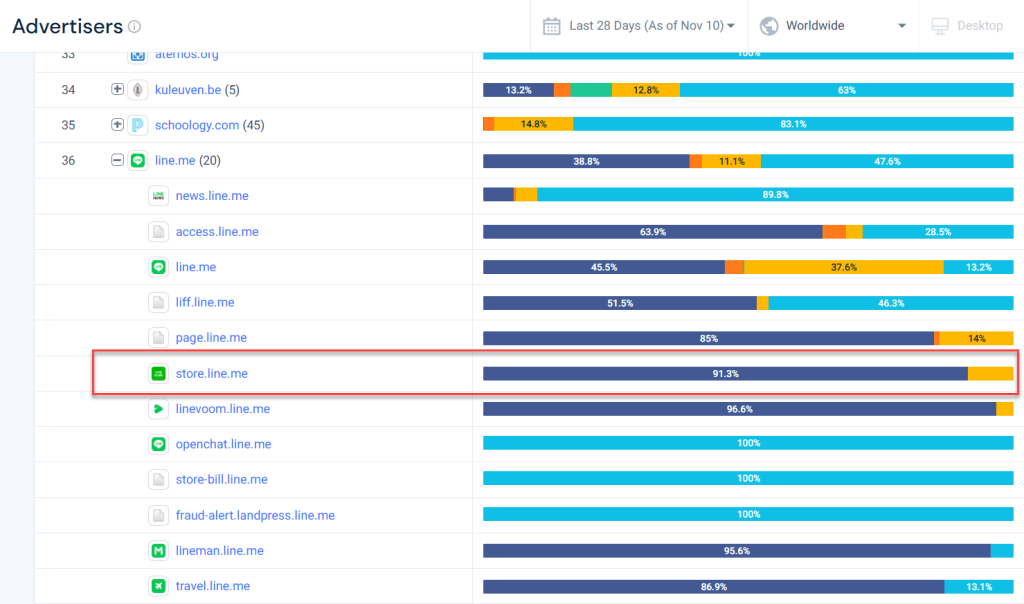
Task: Click the schoology.com favicon
Action: 138,125
